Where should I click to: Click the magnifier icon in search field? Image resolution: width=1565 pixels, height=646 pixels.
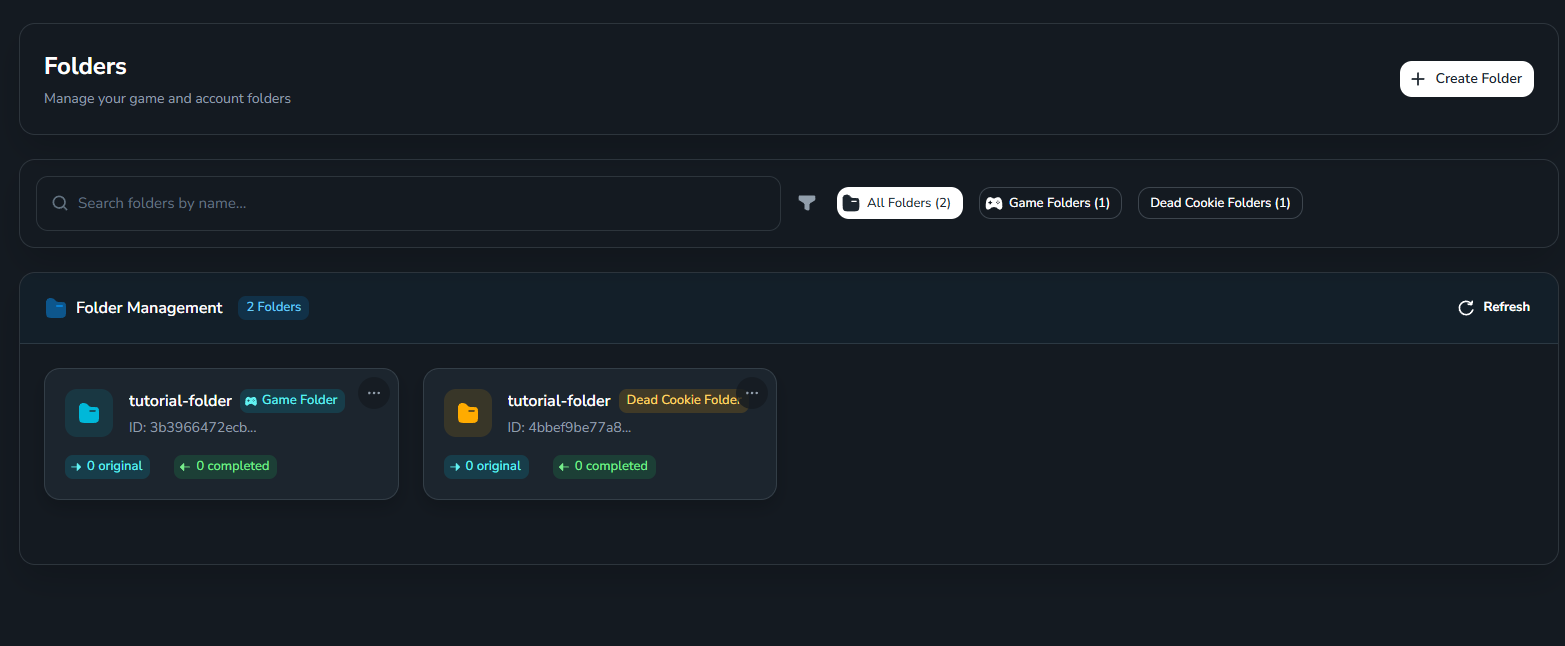(60, 203)
